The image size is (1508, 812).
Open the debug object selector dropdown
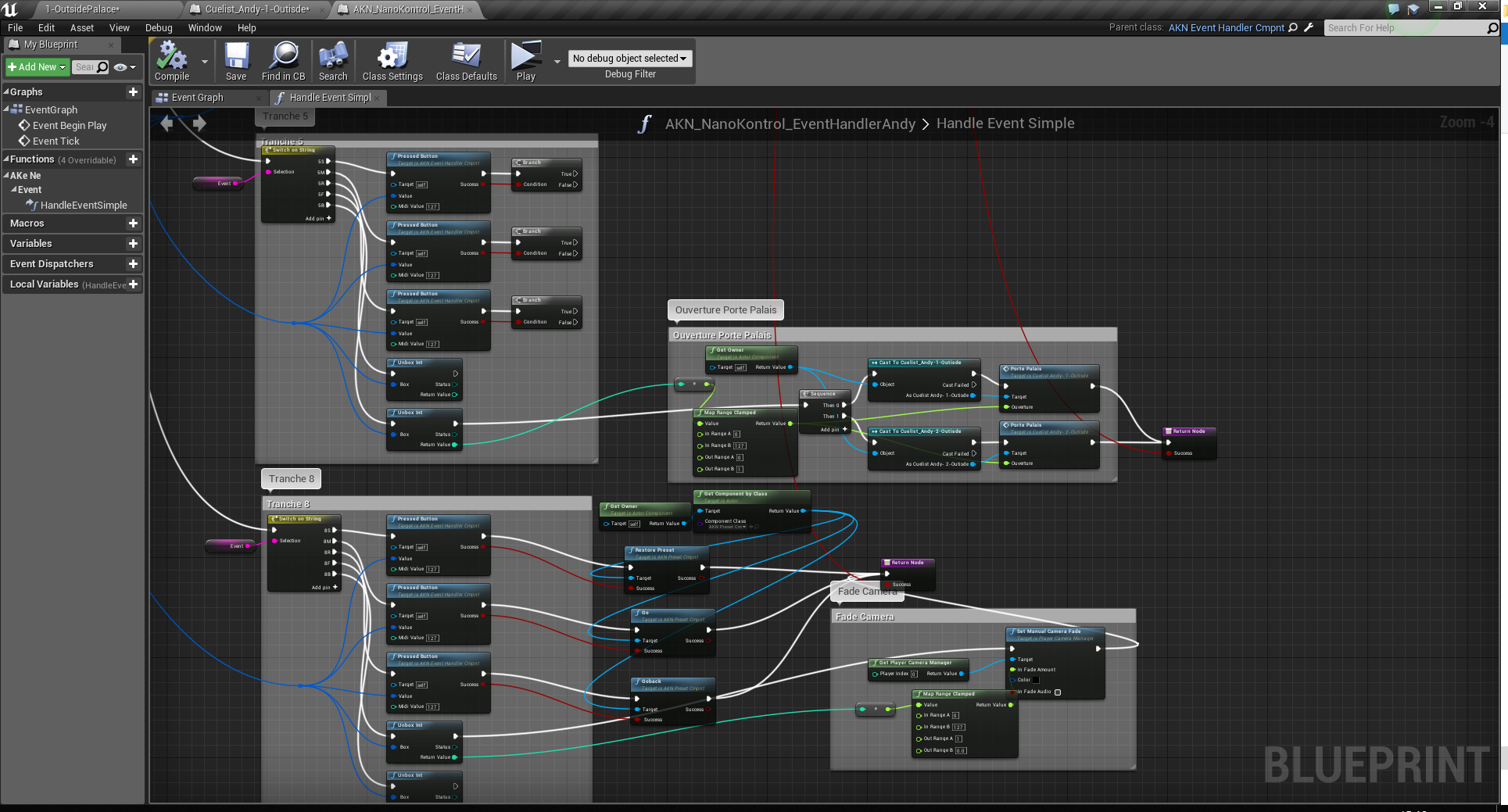630,58
